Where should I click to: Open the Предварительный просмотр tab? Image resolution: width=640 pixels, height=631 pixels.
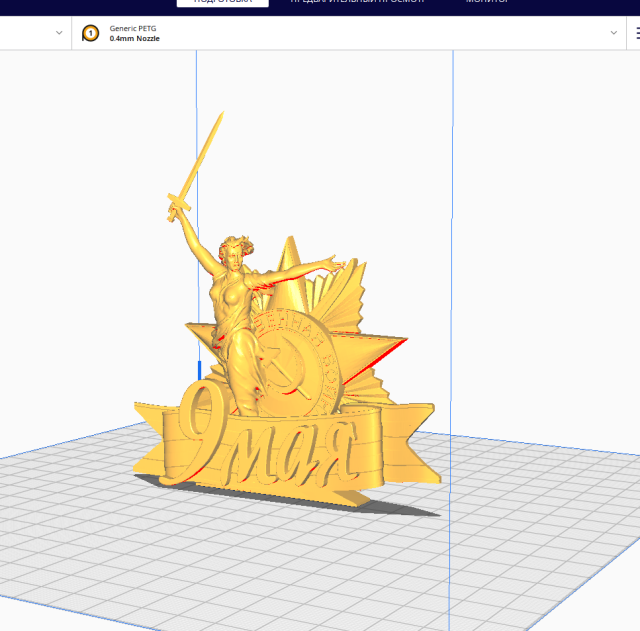click(357, 3)
